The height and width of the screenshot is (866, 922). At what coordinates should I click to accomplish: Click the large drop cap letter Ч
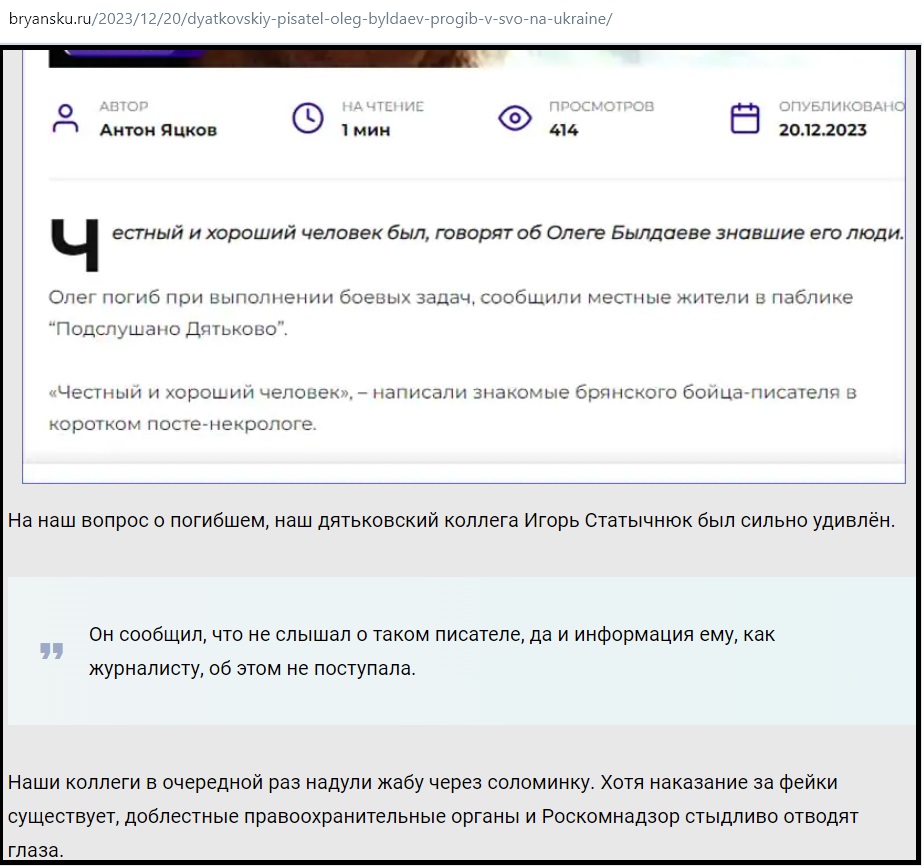coord(75,245)
